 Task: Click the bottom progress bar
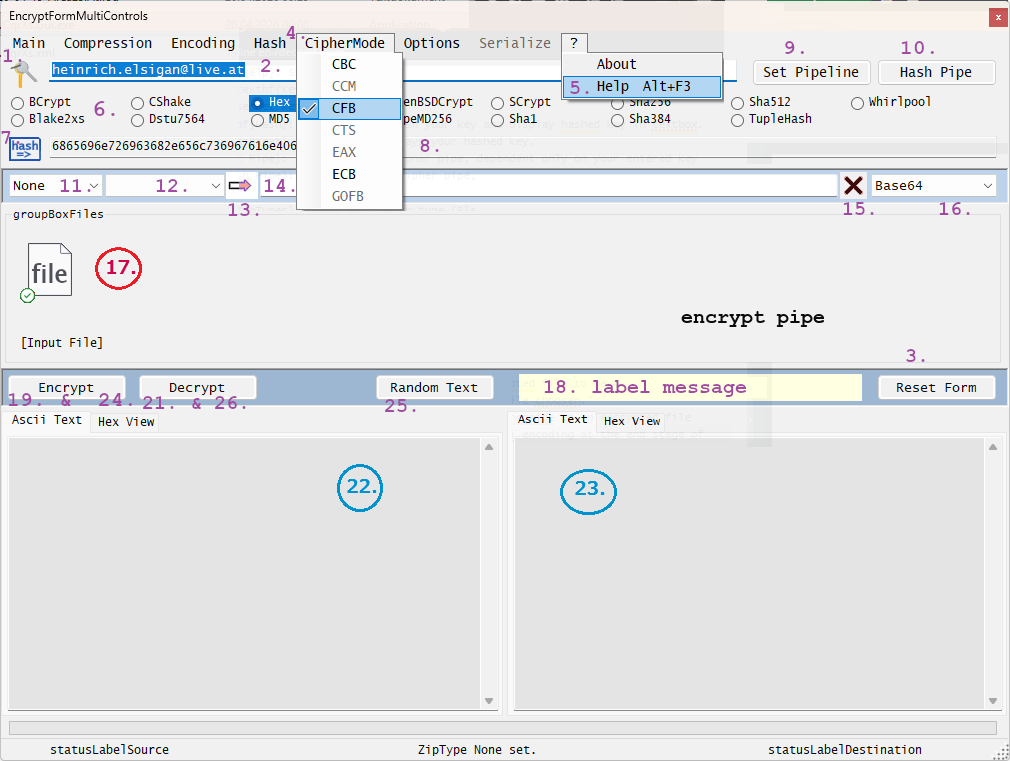pyautogui.click(x=502, y=727)
